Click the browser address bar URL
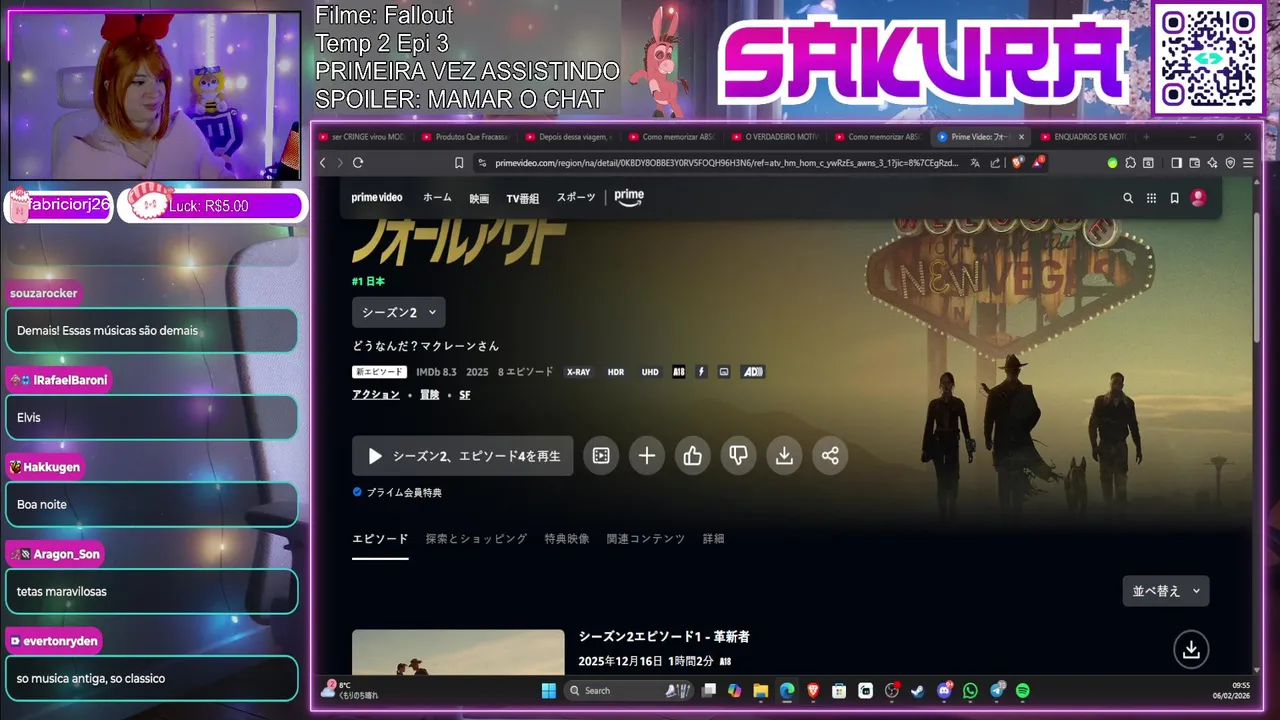This screenshot has height=720, width=1280. pyautogui.click(x=727, y=163)
